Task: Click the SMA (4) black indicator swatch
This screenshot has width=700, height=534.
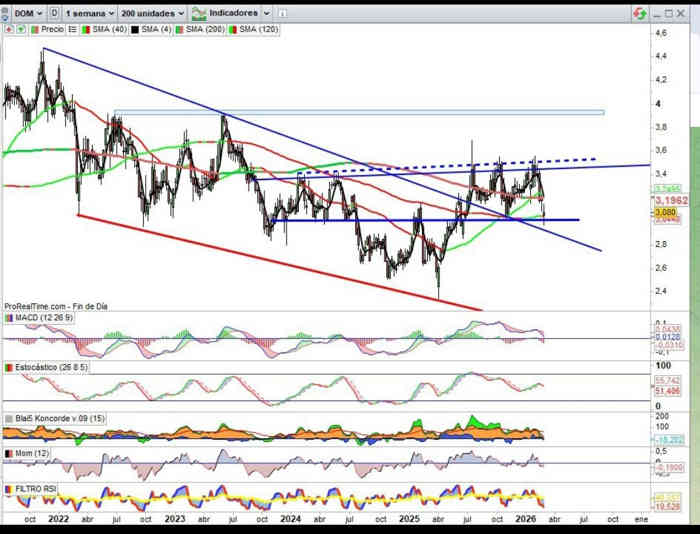Action: point(134,30)
